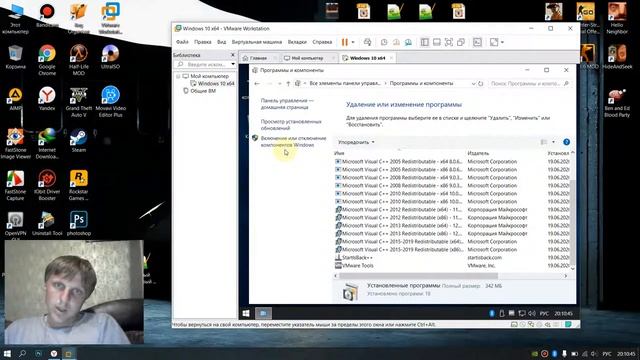
Task: Revert the VM to its previous snapshot
Action: [x=396, y=42]
